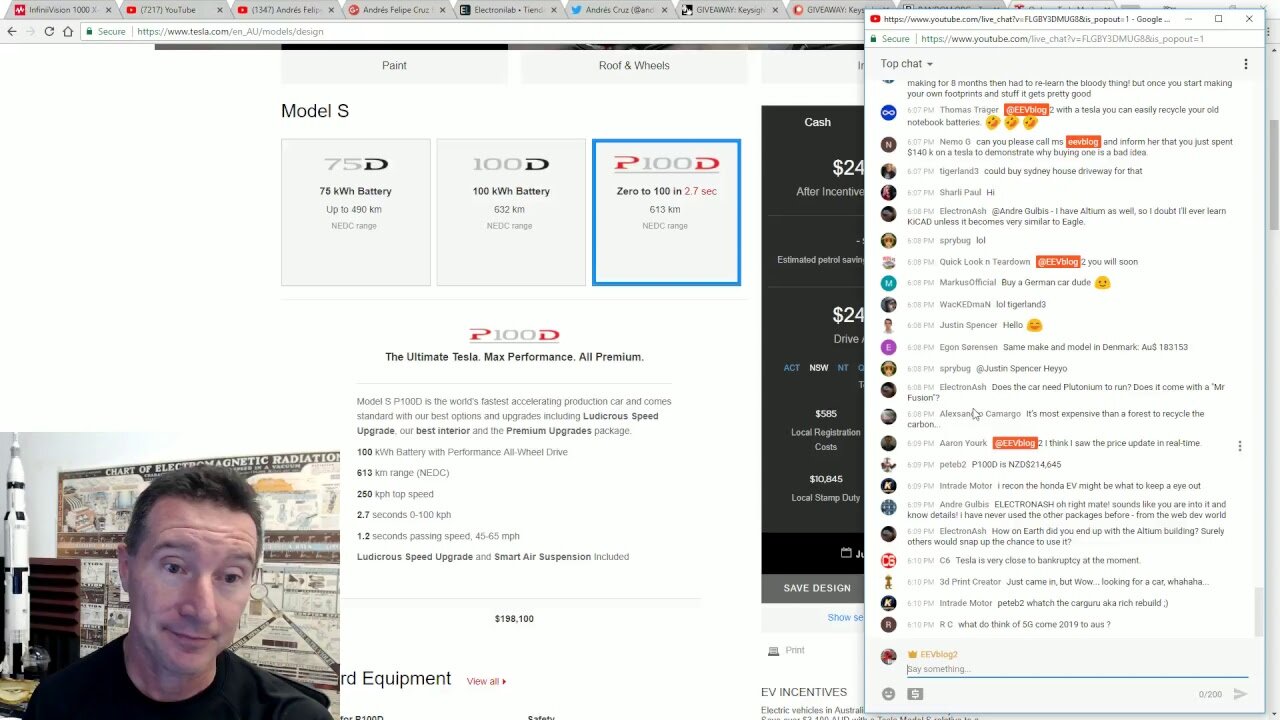Click Egon Sørensen's purple avatar

click(888, 347)
